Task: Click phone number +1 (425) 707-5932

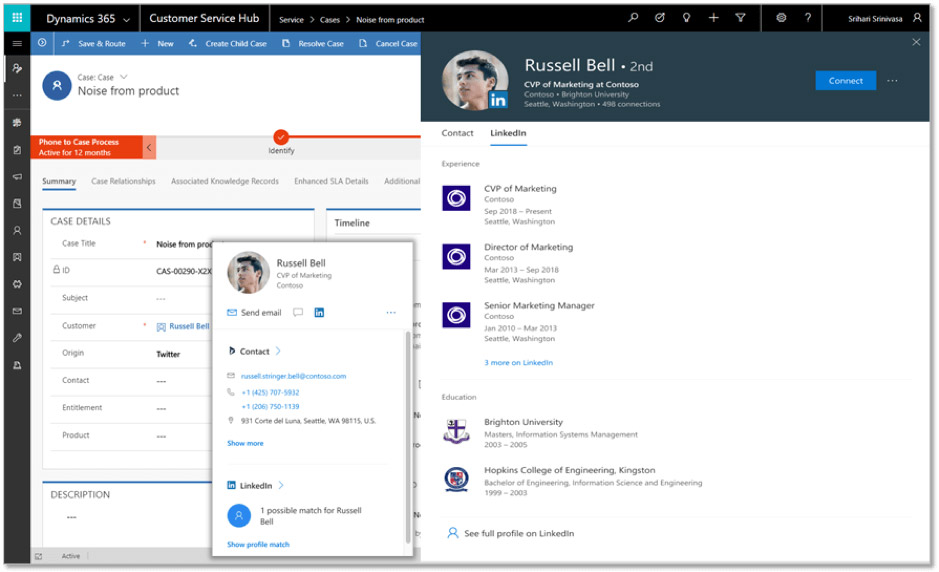Action: pyautogui.click(x=270, y=392)
